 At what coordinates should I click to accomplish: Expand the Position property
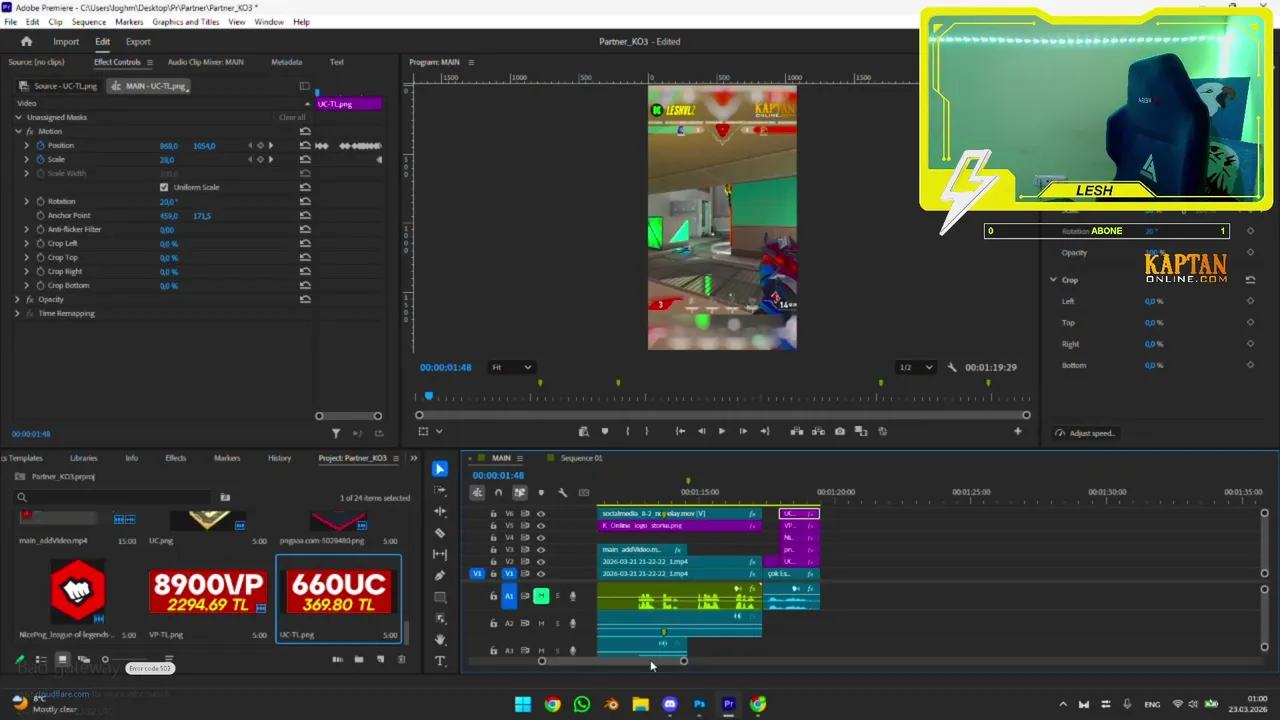pyautogui.click(x=27, y=145)
